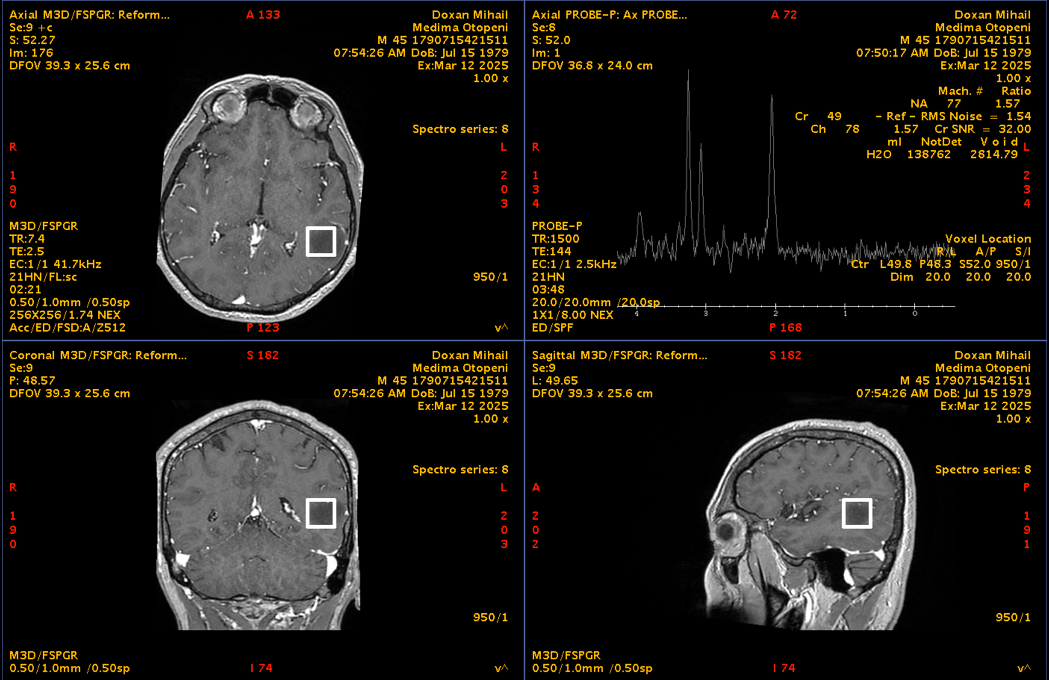Click the v^ indicator in coronal panel

tap(501, 668)
